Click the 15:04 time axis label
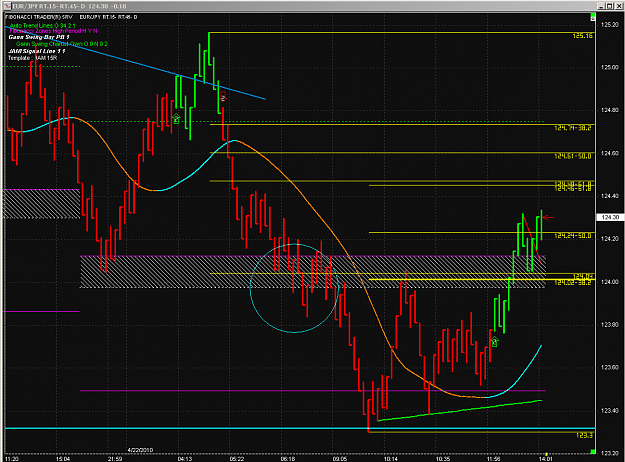 [x=63, y=459]
